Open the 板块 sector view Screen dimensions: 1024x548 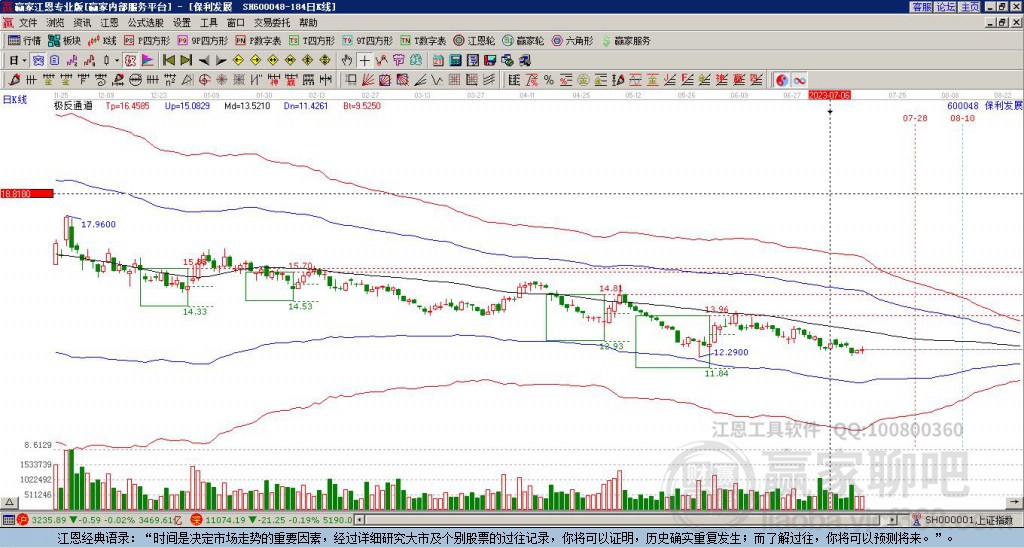(x=64, y=40)
